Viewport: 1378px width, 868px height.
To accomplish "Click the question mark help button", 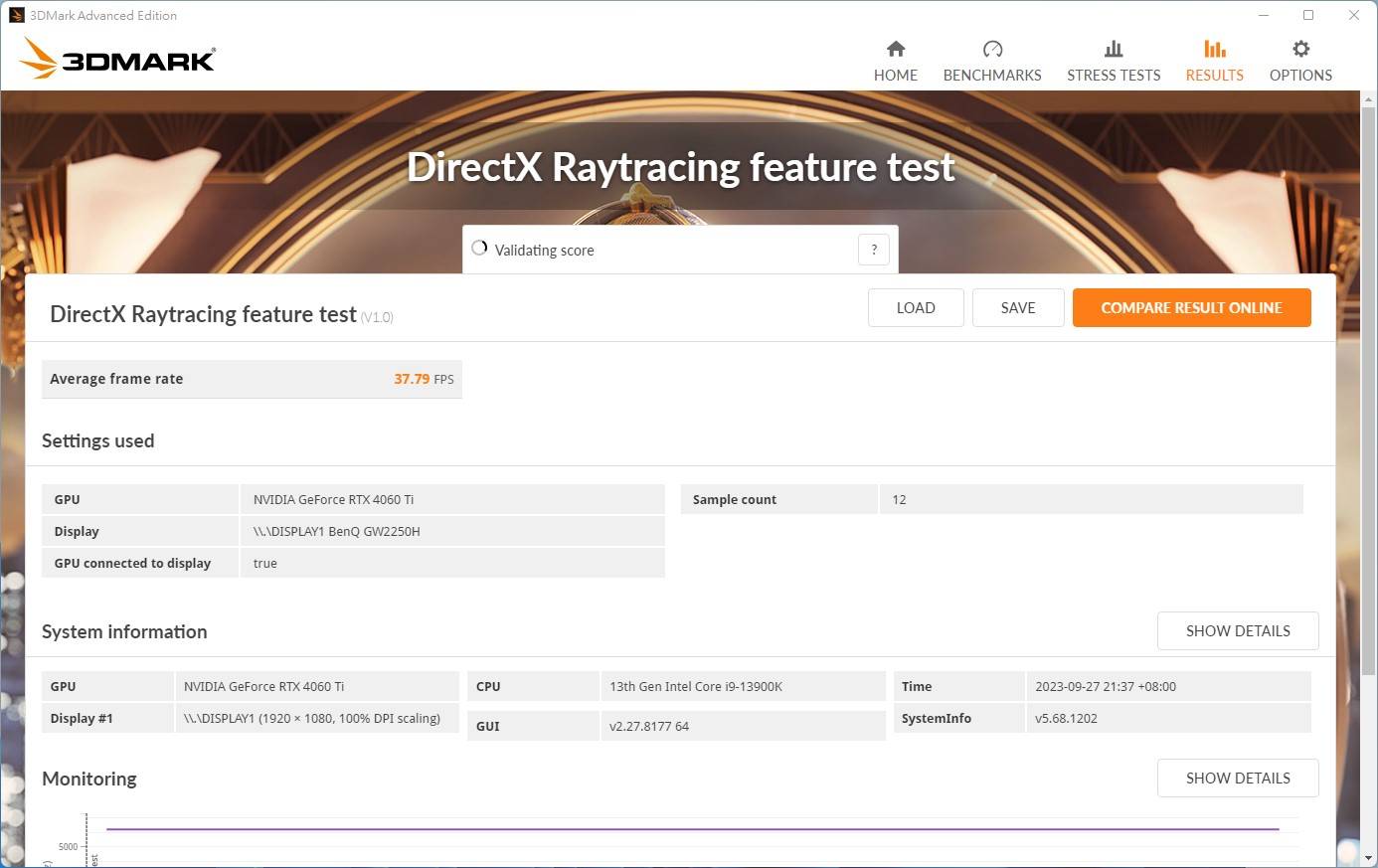I will (x=874, y=250).
